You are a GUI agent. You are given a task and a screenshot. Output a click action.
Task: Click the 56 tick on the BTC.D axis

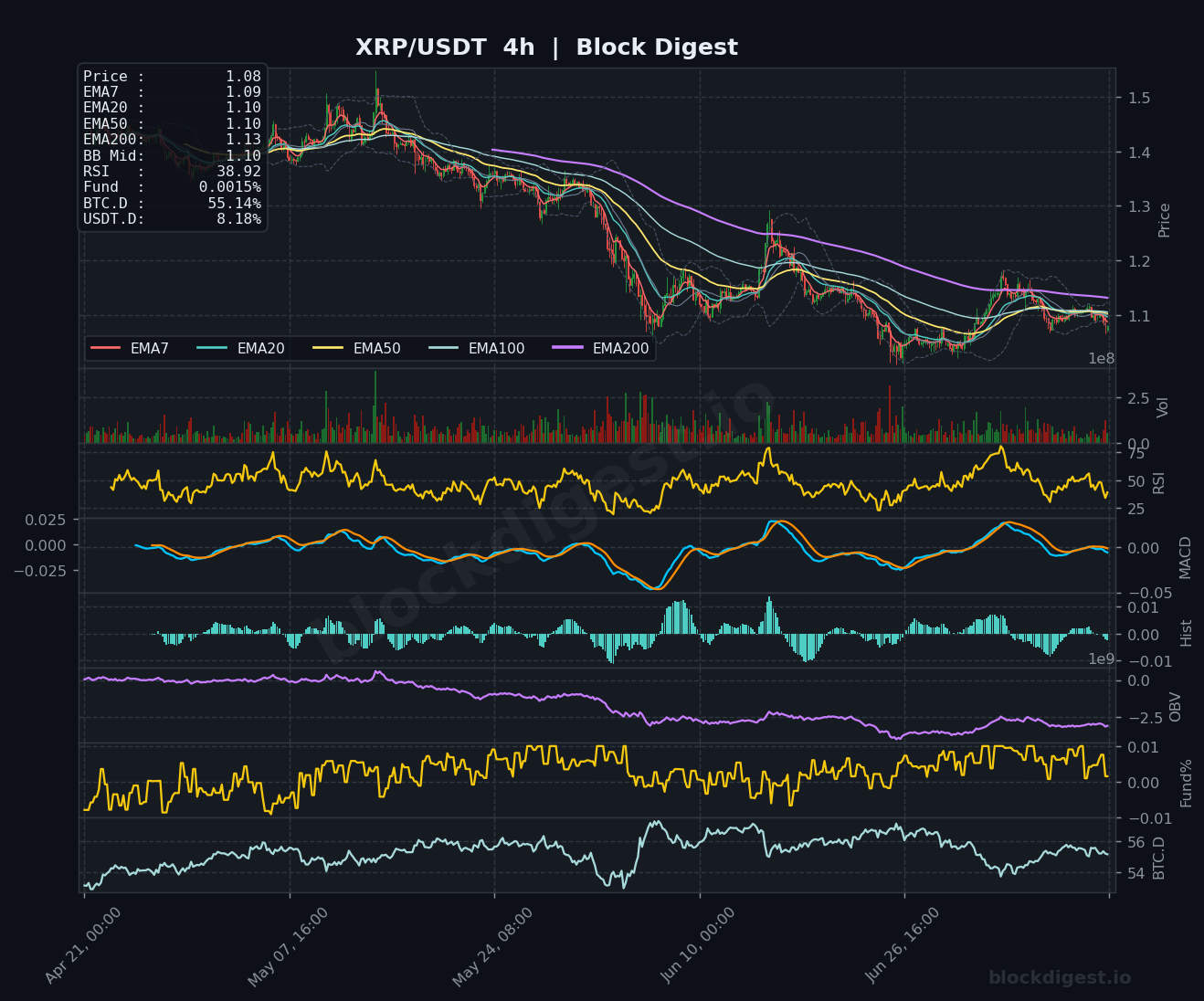(x=1136, y=842)
